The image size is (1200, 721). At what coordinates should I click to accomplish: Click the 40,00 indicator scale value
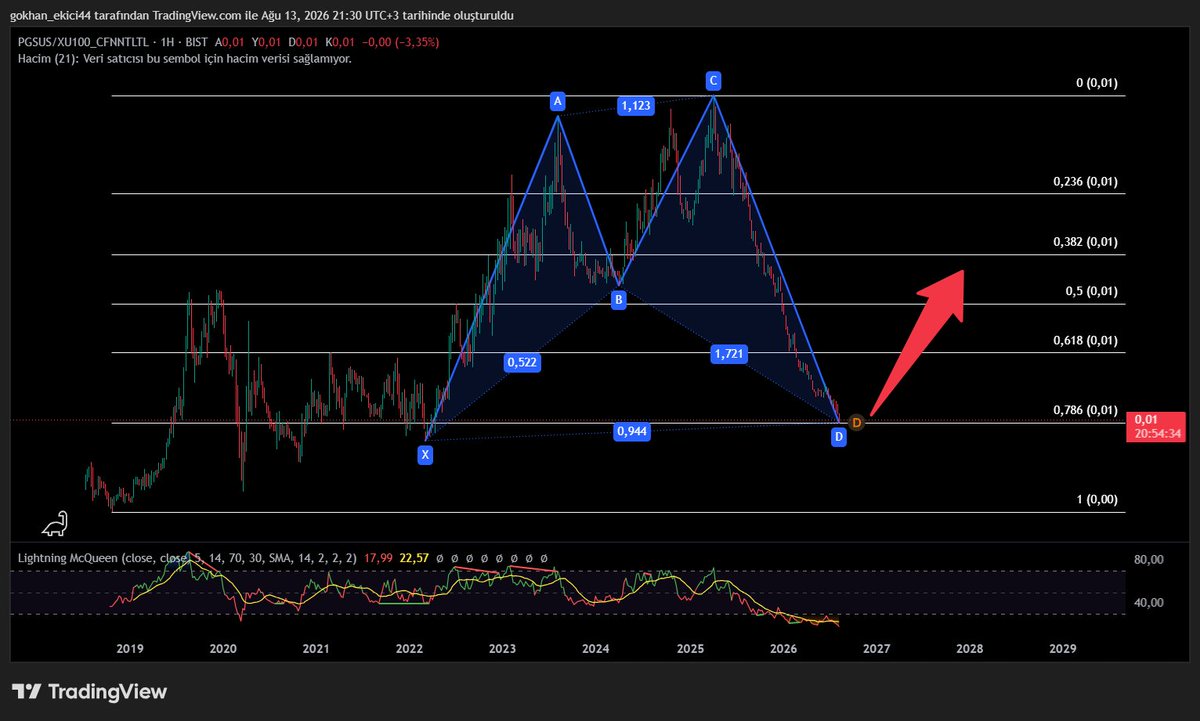pos(1148,602)
